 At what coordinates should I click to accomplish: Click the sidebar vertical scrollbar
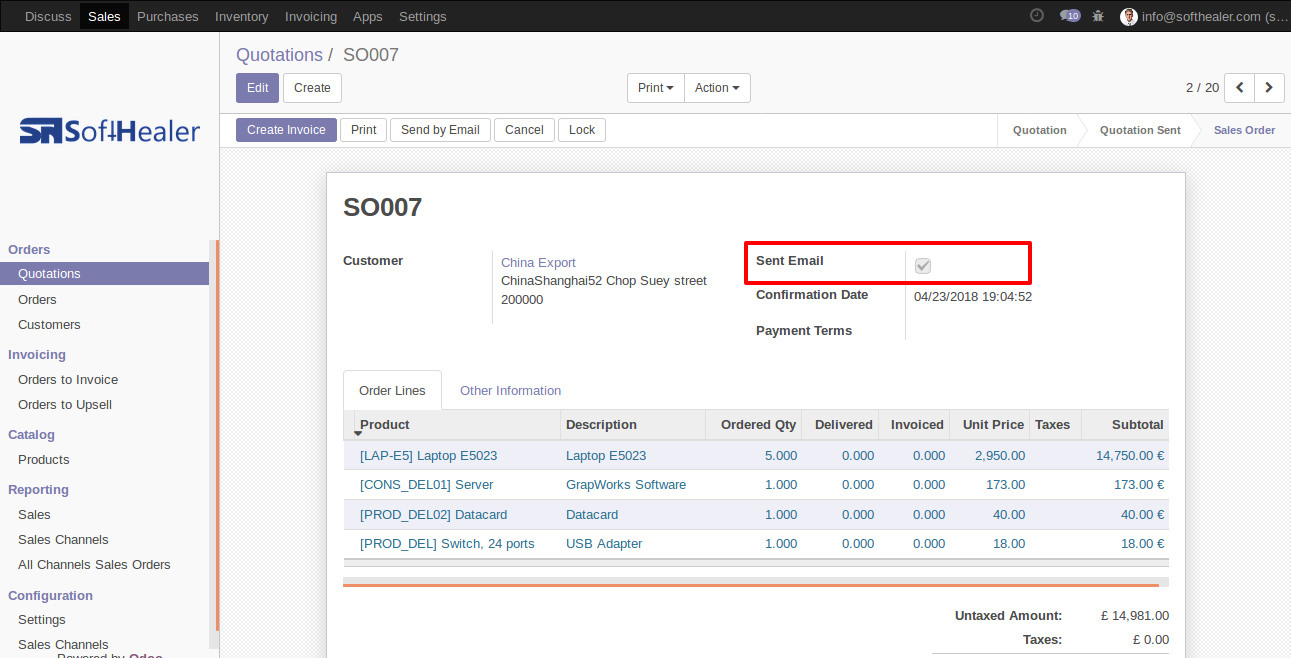(213, 445)
